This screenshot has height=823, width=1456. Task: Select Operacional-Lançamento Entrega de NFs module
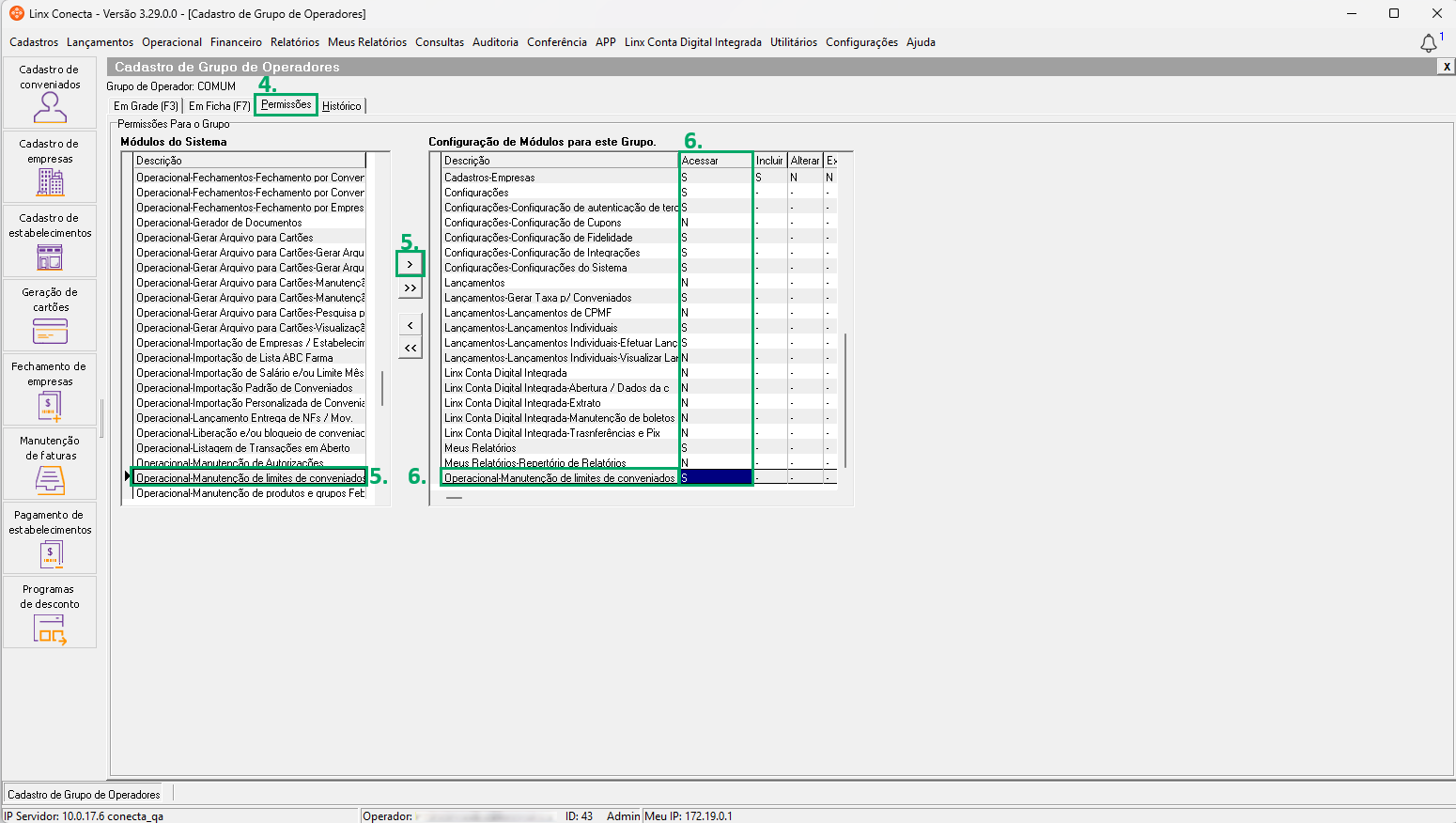coord(250,418)
